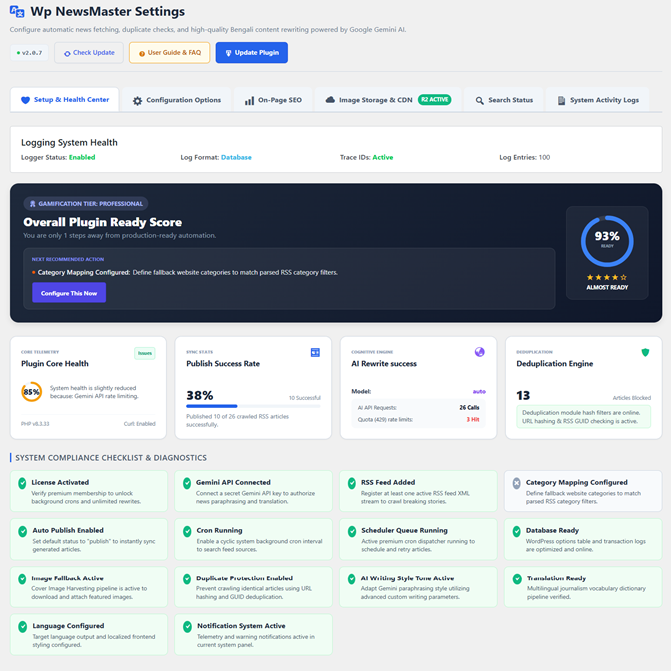
Task: Click the X icon for Category Mapping Configured
Action: [517, 484]
